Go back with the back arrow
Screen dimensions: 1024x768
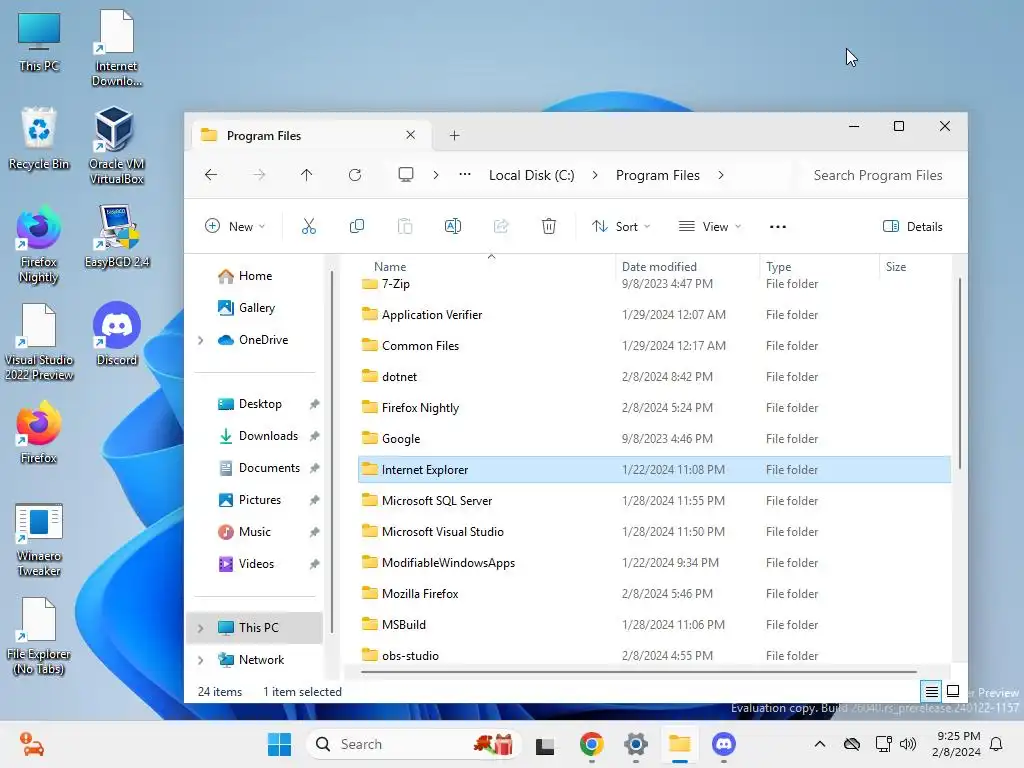coord(211,175)
